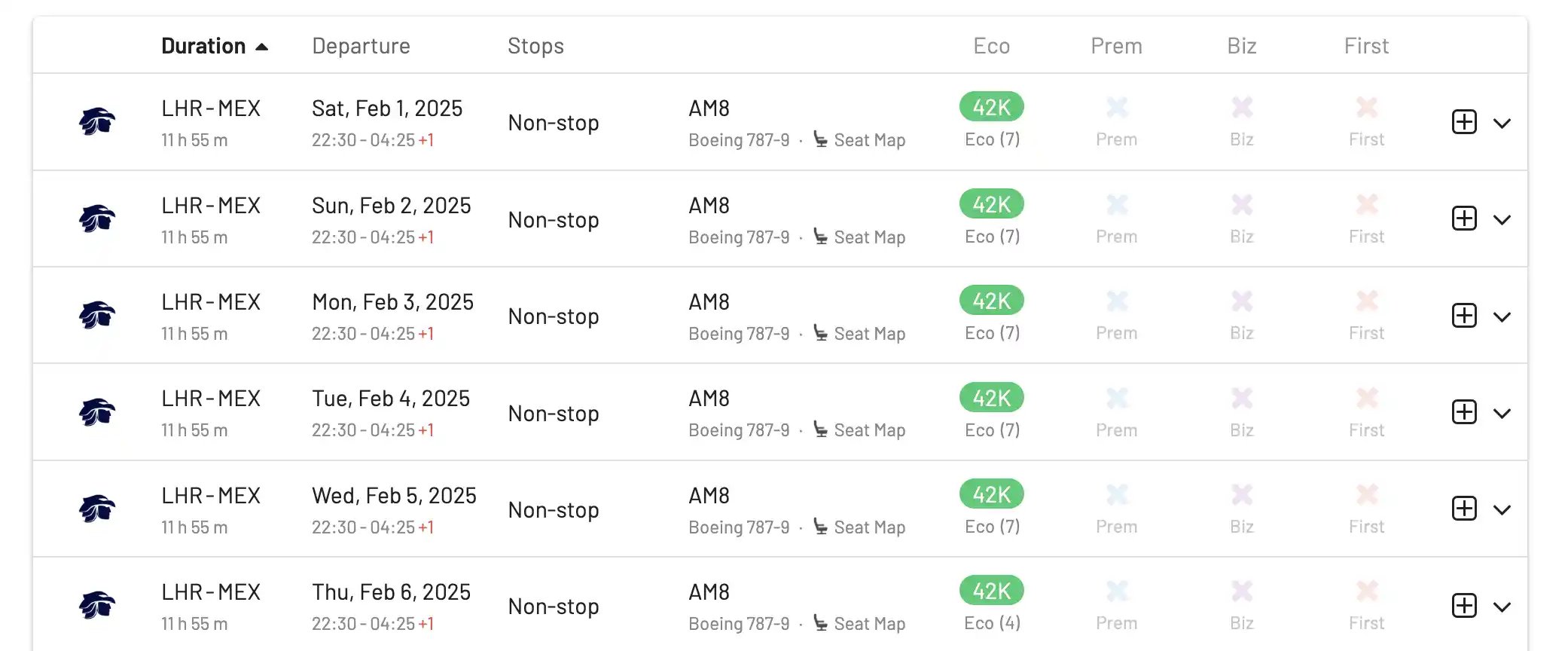This screenshot has width=1568, height=651.
Task: Sort results by Departure column
Action: (x=361, y=46)
